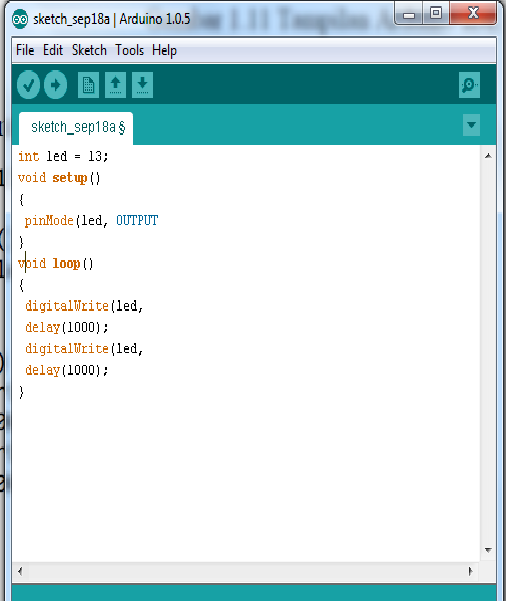This screenshot has height=601, width=506.
Task: Open the Sketch menu
Action: (89, 50)
